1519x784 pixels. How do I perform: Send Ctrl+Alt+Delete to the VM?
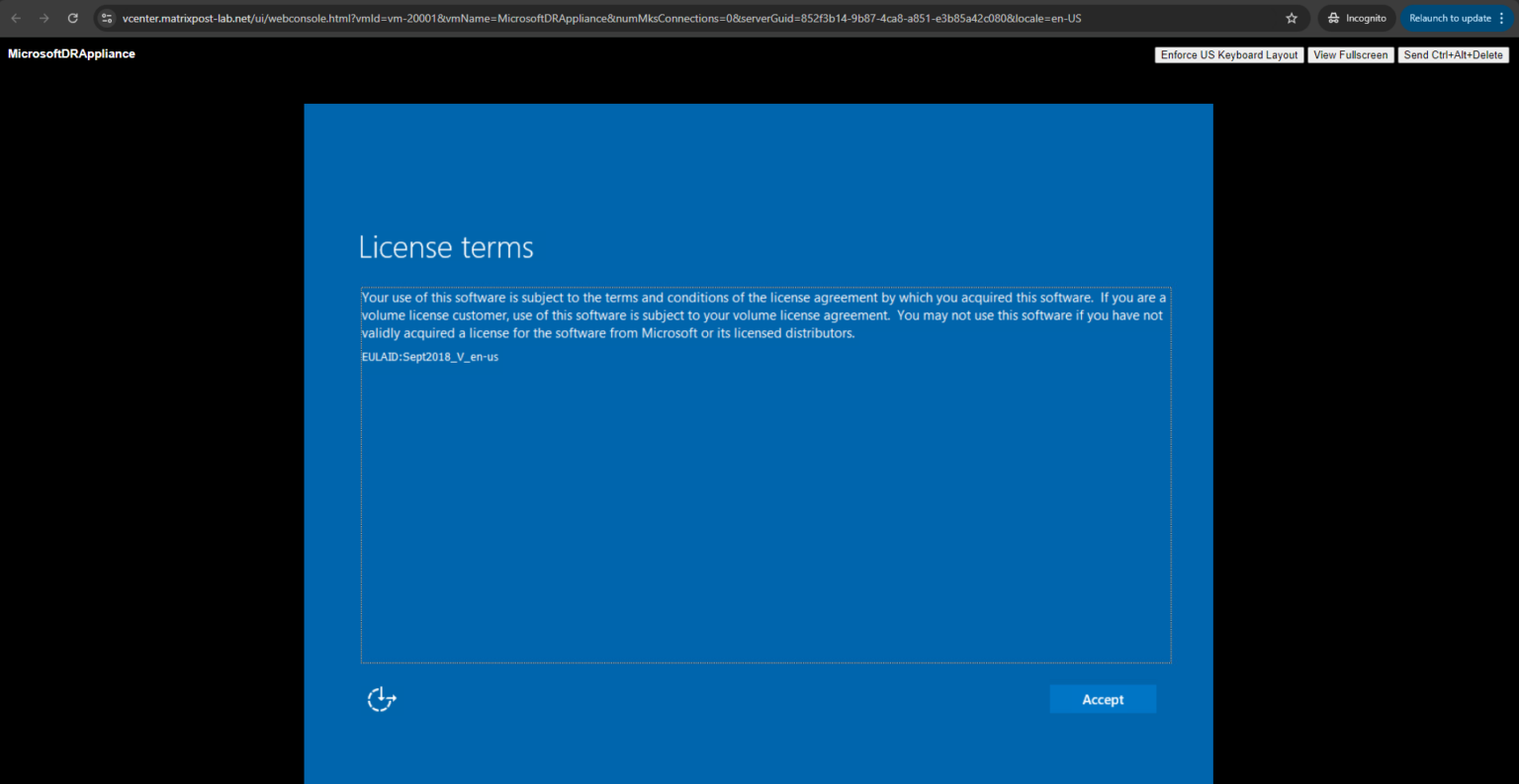click(x=1453, y=54)
